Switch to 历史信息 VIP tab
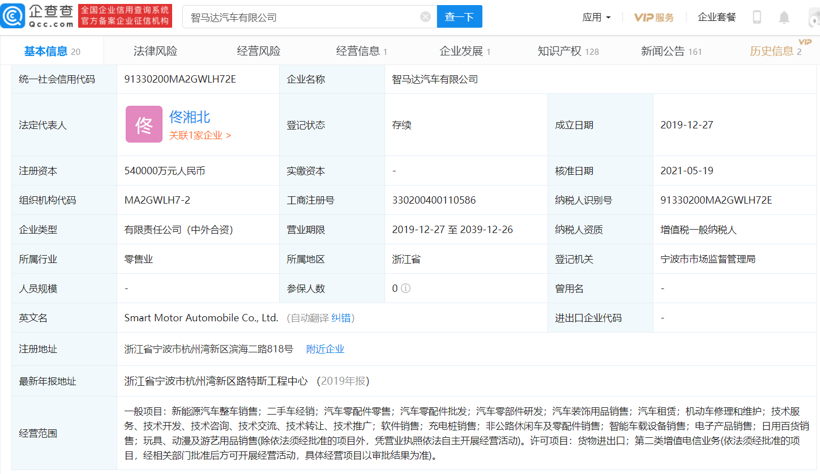 click(x=776, y=51)
